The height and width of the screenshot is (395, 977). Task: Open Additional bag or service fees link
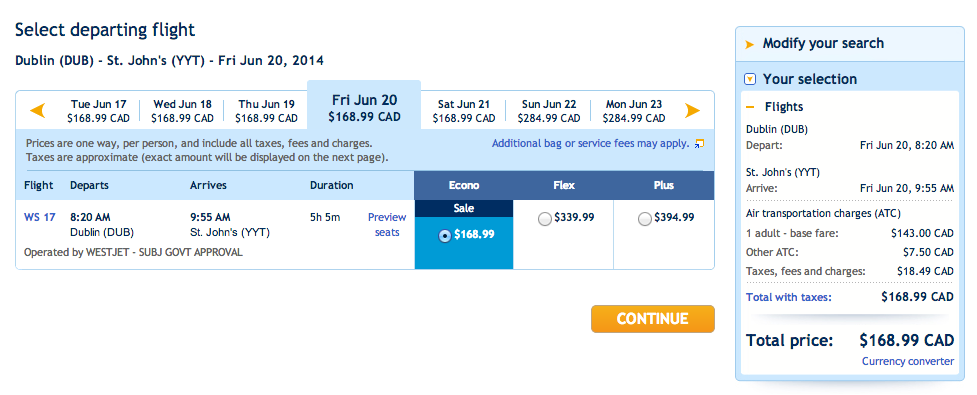(x=590, y=143)
